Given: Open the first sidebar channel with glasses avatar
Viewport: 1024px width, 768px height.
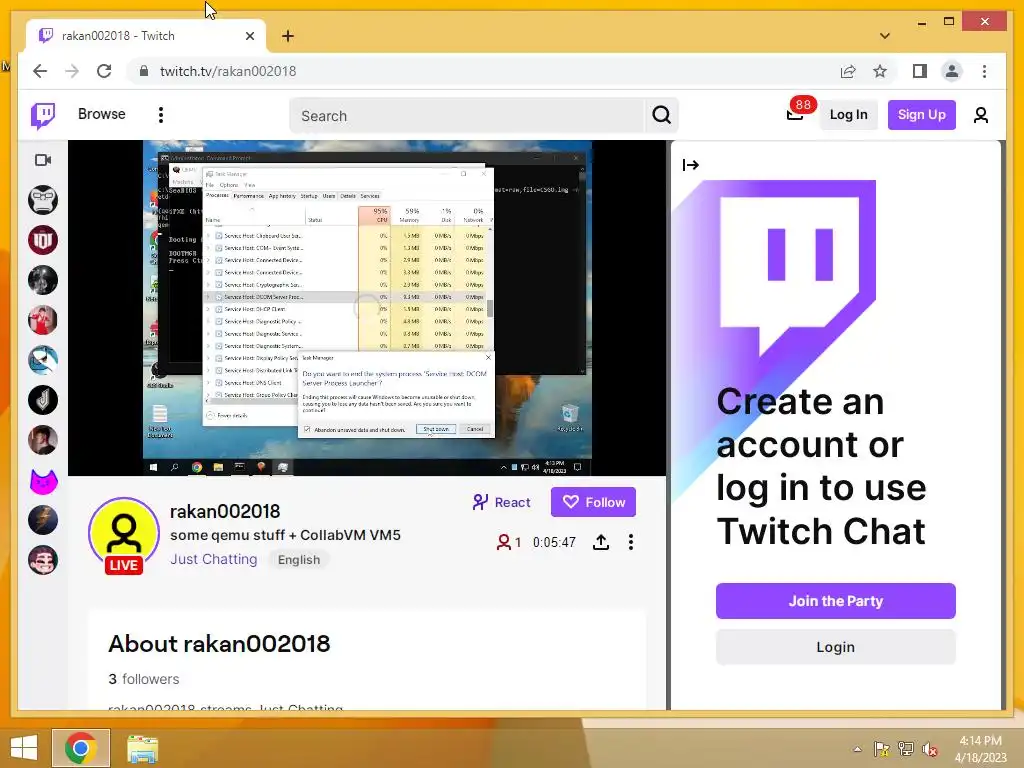Looking at the screenshot, I should coord(43,200).
